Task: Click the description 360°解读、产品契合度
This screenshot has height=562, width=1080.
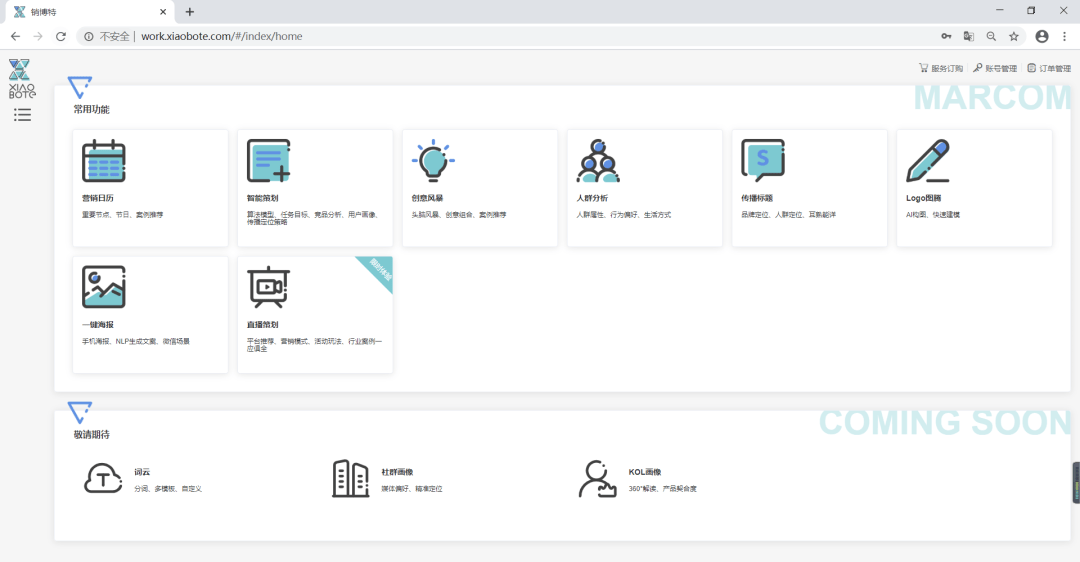Action: 663,489
